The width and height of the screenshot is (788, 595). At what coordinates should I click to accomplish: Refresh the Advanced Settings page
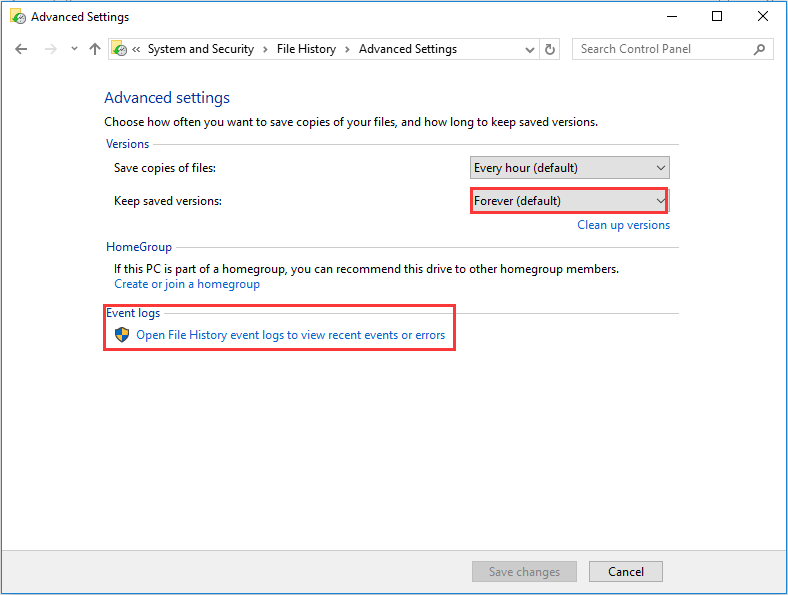coord(550,49)
